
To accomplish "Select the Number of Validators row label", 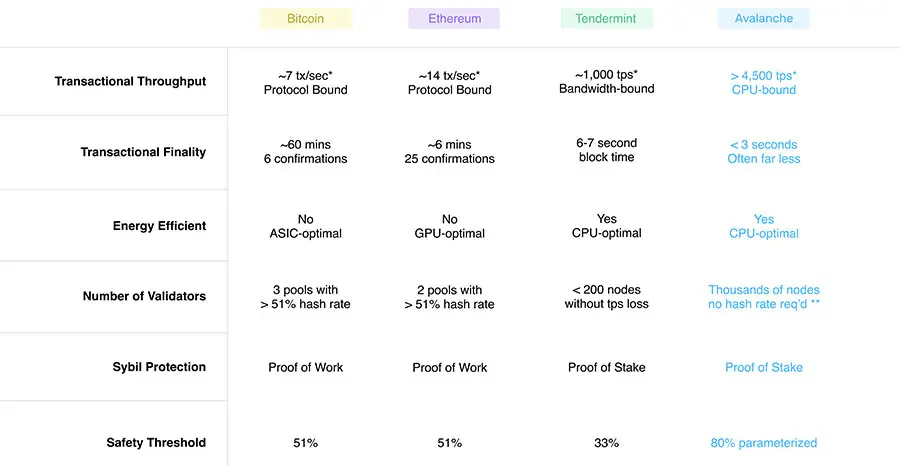I will 144,297.
